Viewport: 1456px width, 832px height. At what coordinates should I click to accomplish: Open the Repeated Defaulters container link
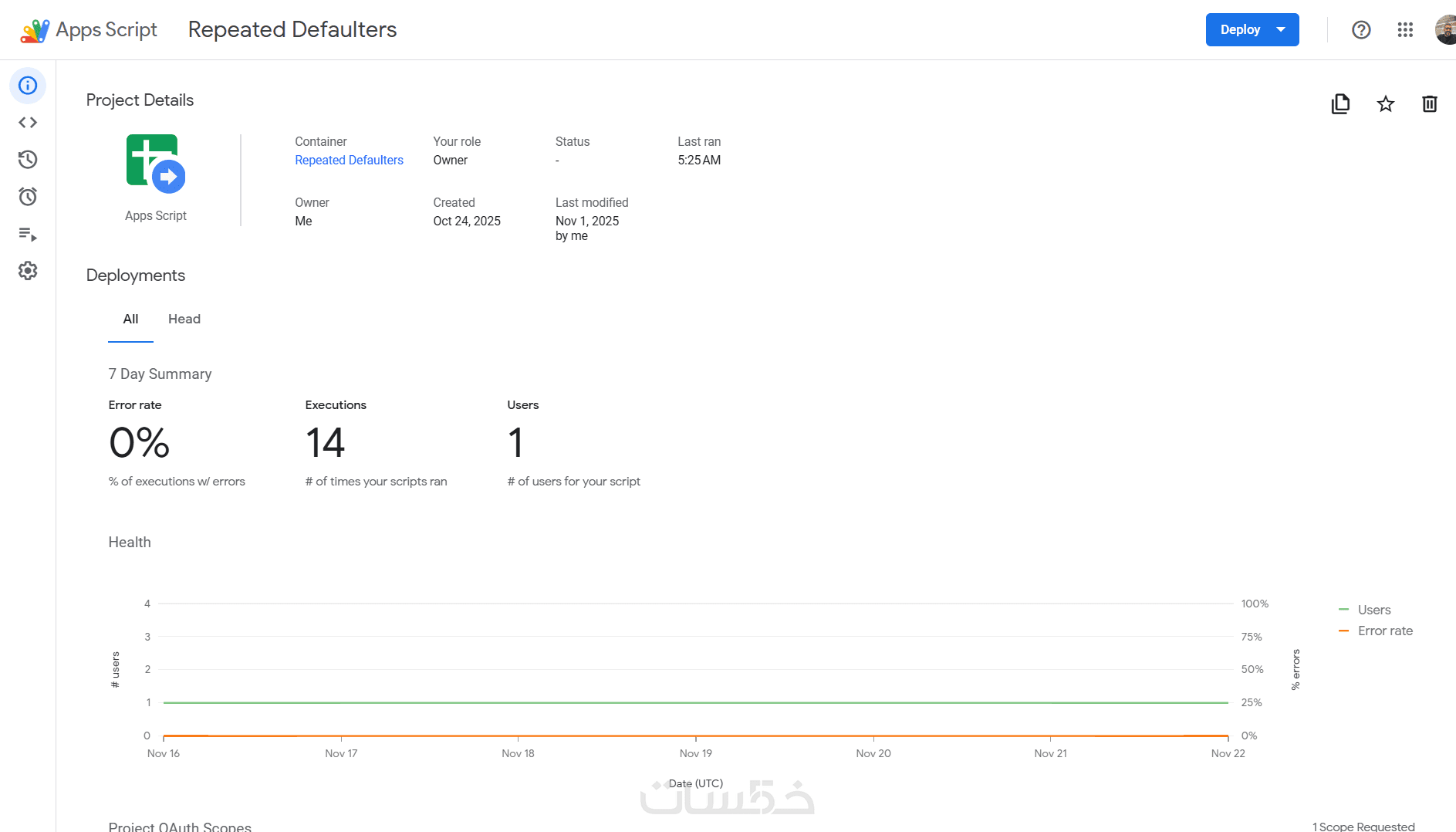click(349, 161)
